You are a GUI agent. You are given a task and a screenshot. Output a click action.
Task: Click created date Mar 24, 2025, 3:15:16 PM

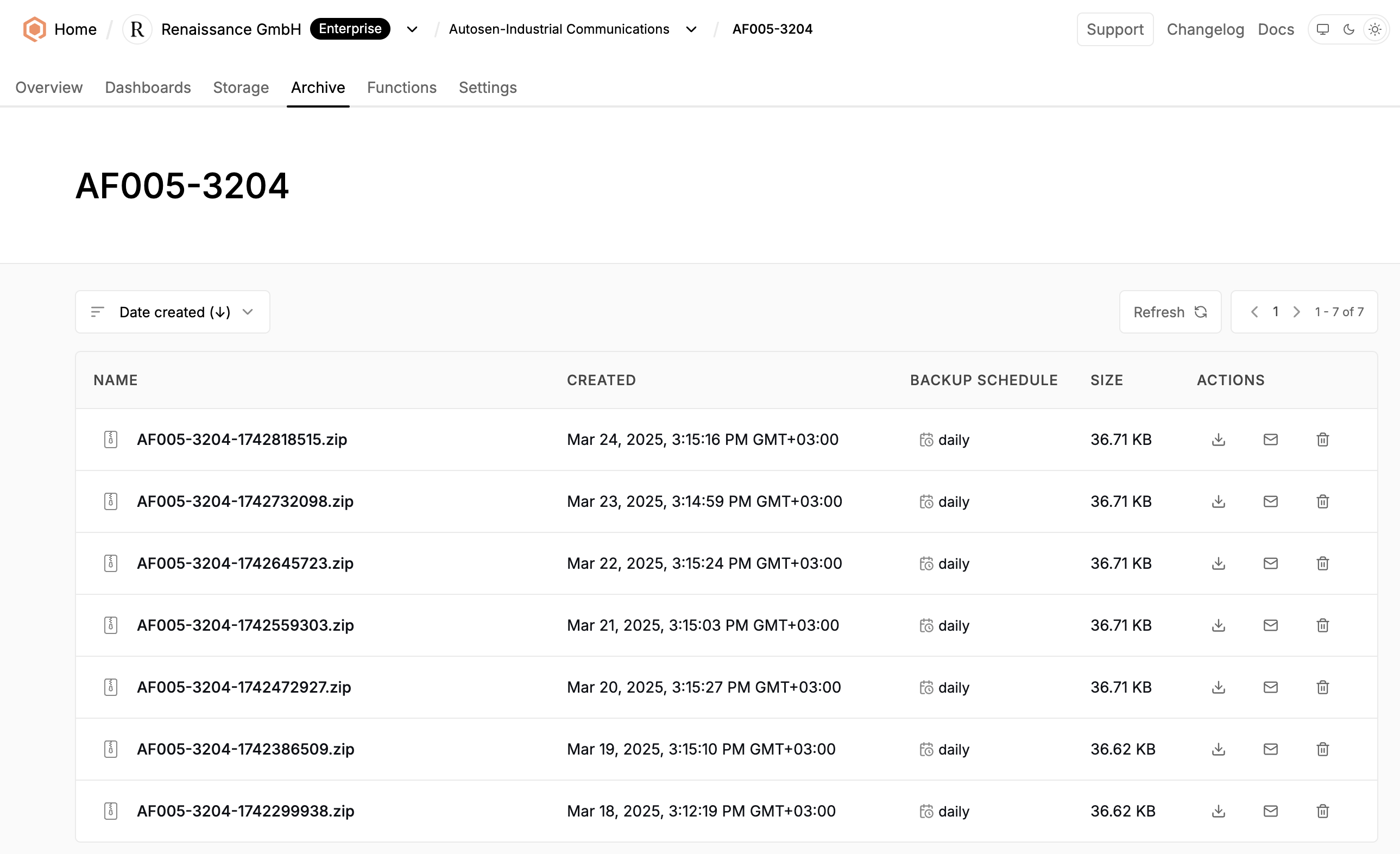(x=703, y=439)
